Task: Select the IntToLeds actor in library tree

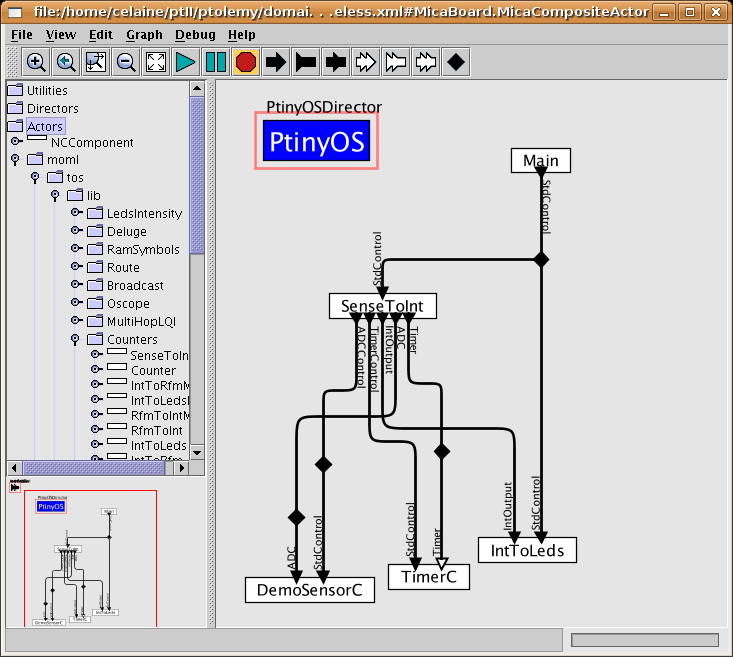Action: click(x=158, y=445)
